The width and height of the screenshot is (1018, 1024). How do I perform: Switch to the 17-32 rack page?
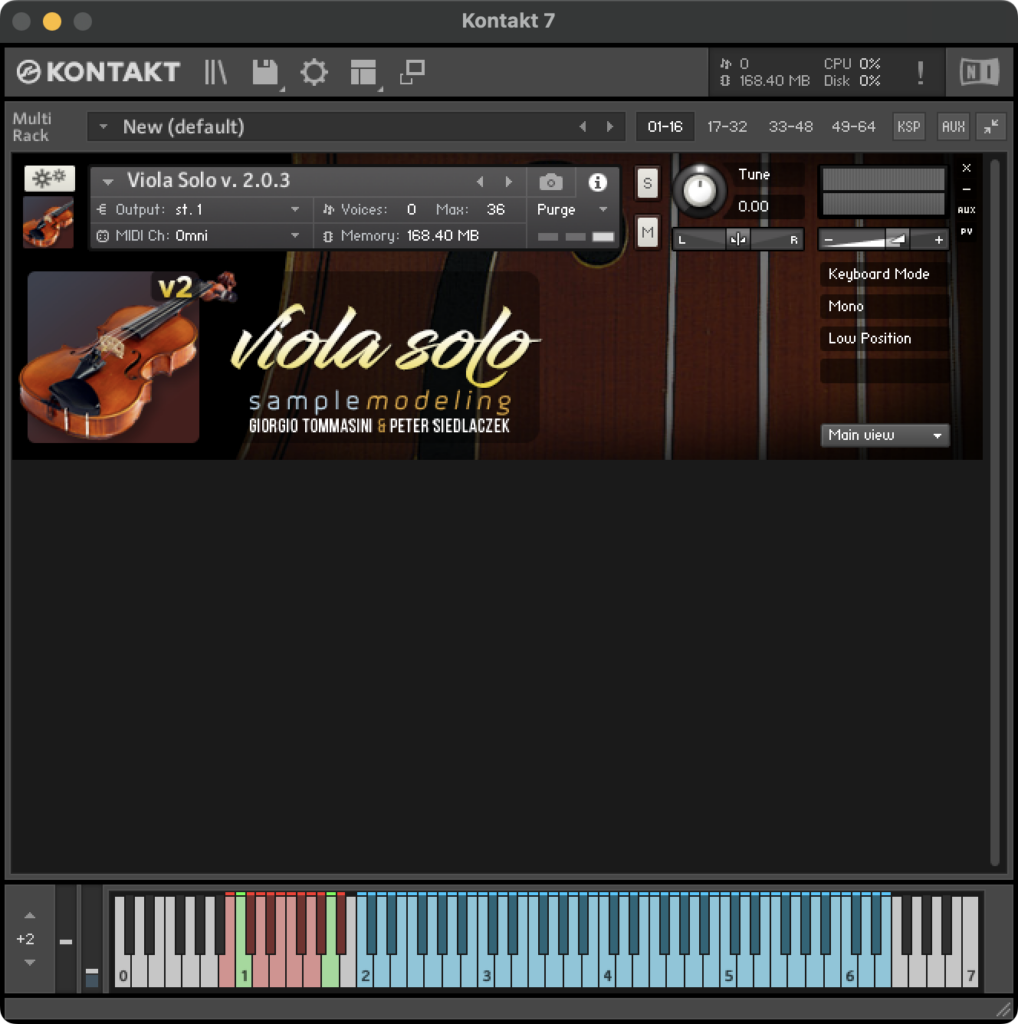point(727,127)
